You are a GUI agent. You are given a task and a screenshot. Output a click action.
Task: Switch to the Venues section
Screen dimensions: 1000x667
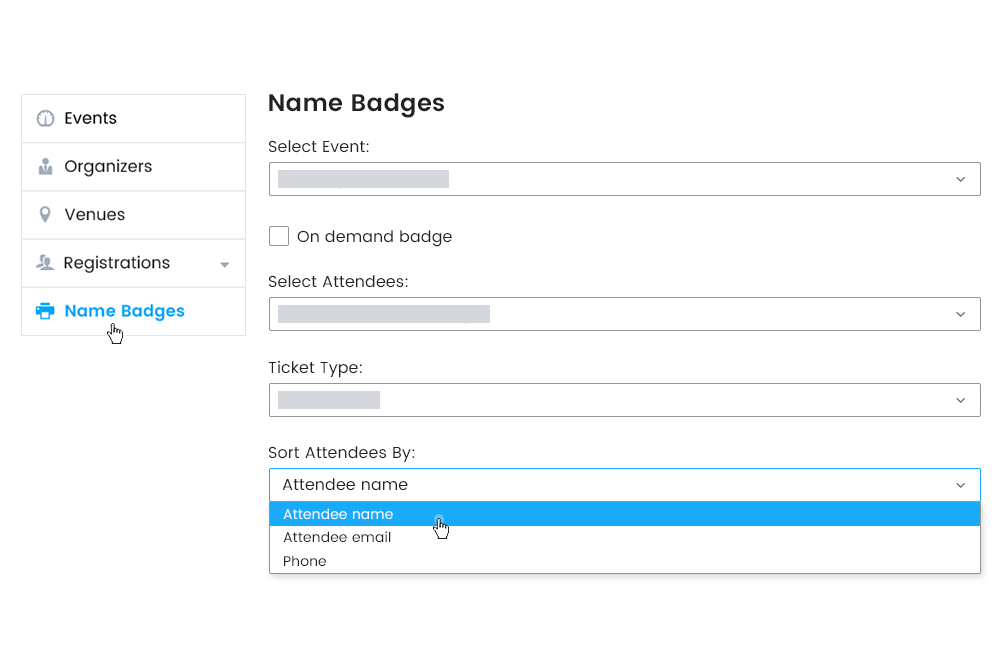(95, 214)
